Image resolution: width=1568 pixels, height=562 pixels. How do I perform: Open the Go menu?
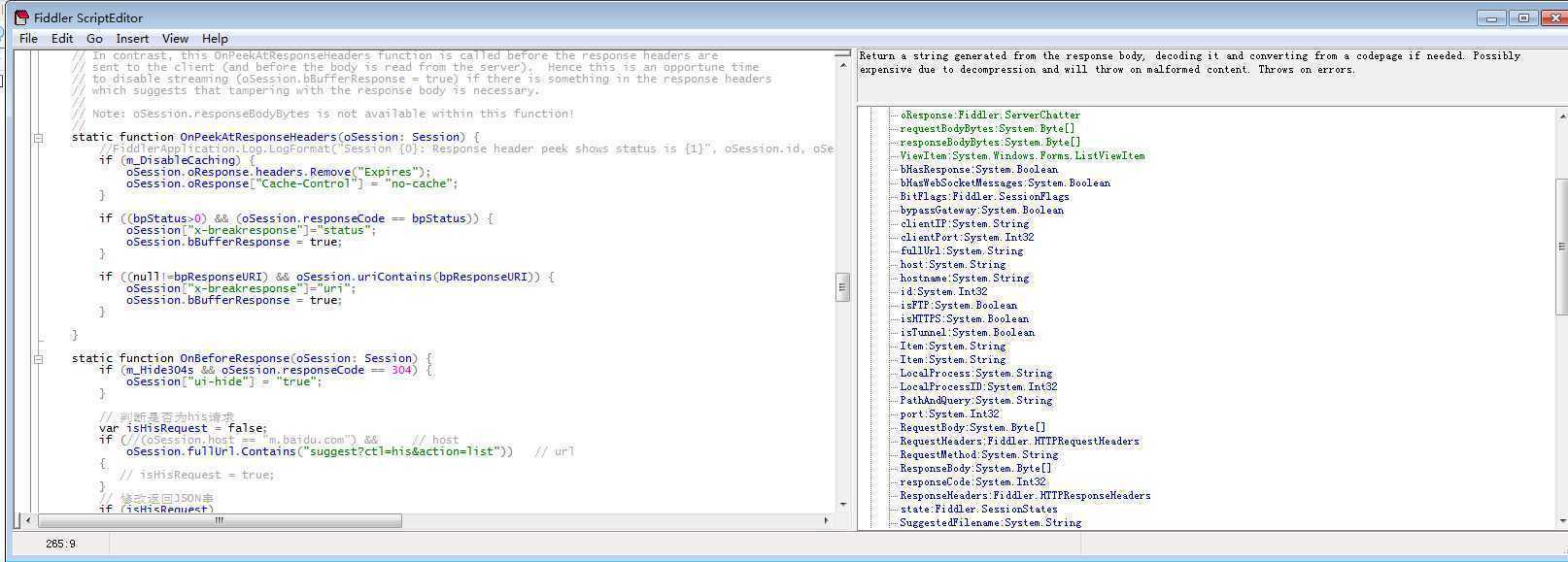[94, 39]
